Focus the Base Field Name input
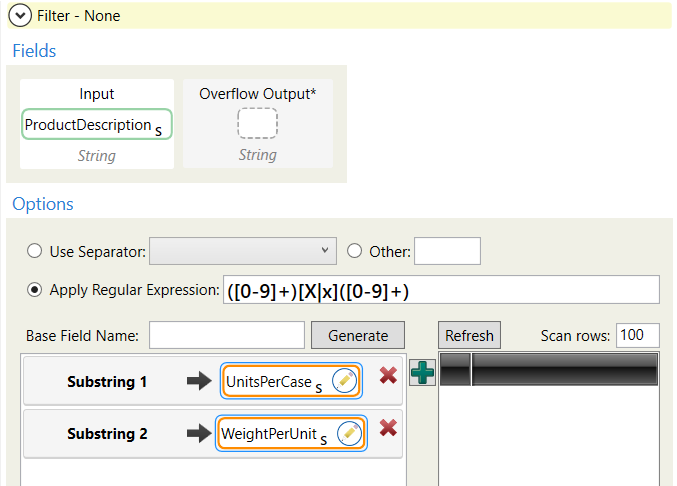Viewport: 677px width, 486px height. tap(228, 335)
